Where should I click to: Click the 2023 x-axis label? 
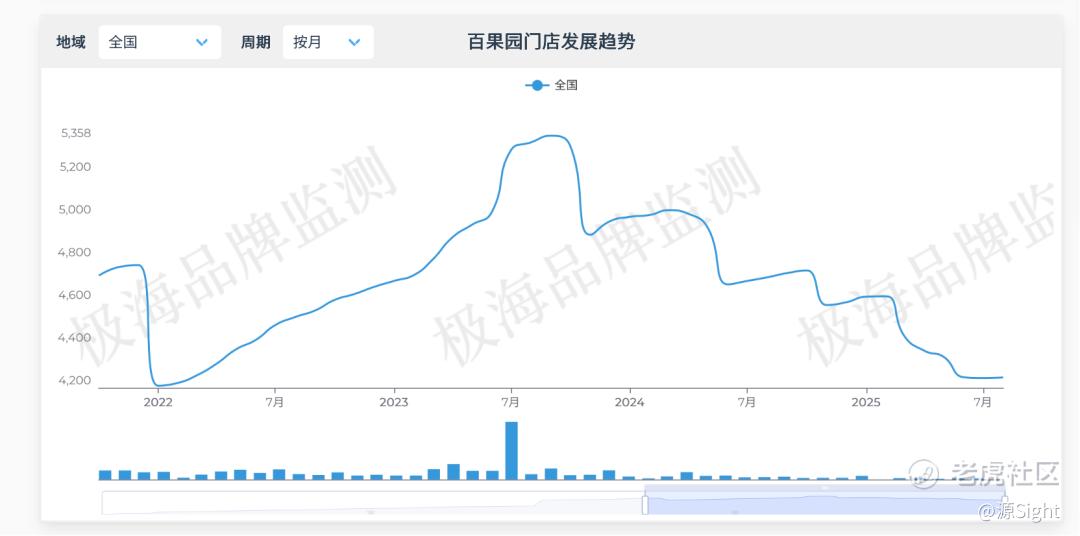point(393,402)
